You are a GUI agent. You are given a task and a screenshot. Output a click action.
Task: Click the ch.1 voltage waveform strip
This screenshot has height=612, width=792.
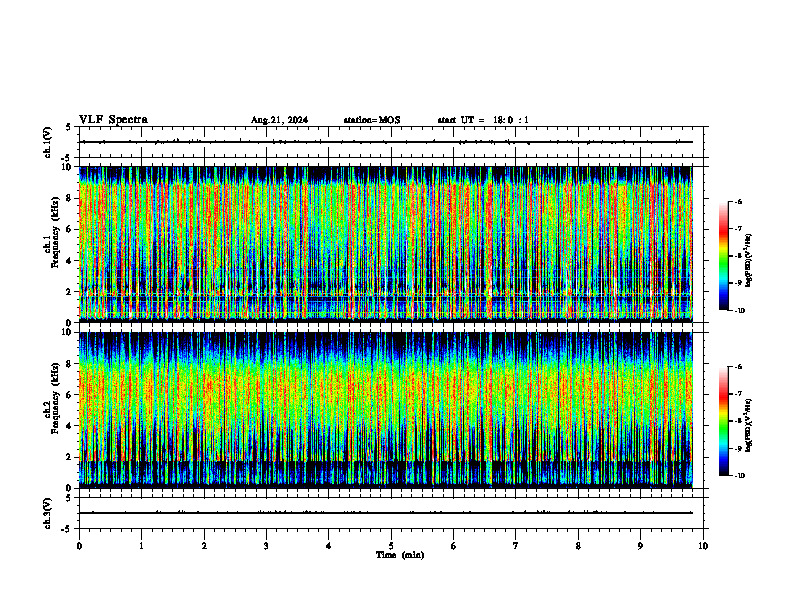[x=391, y=142]
